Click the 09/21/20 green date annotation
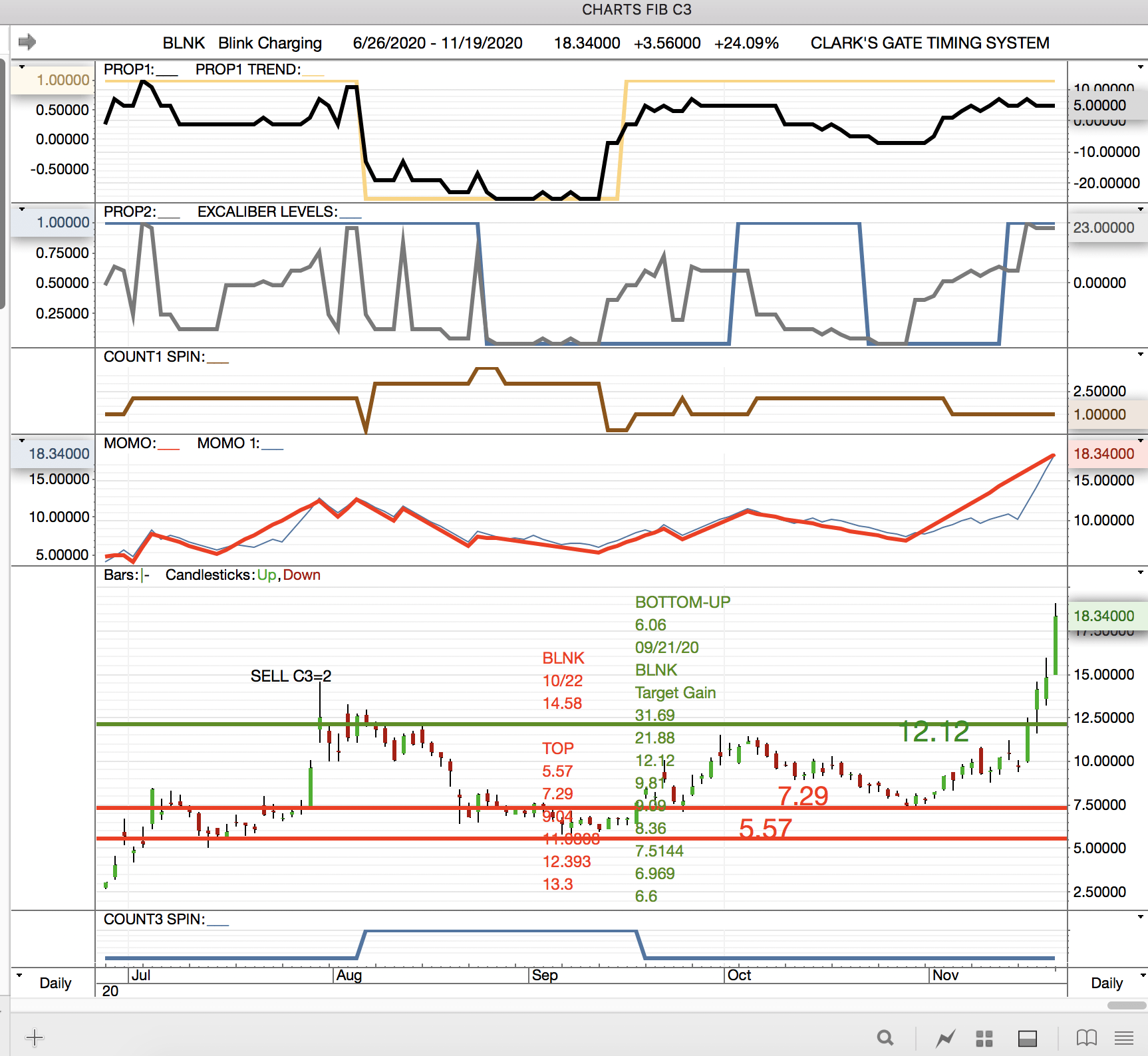This screenshot has height=1056, width=1148. [x=666, y=647]
